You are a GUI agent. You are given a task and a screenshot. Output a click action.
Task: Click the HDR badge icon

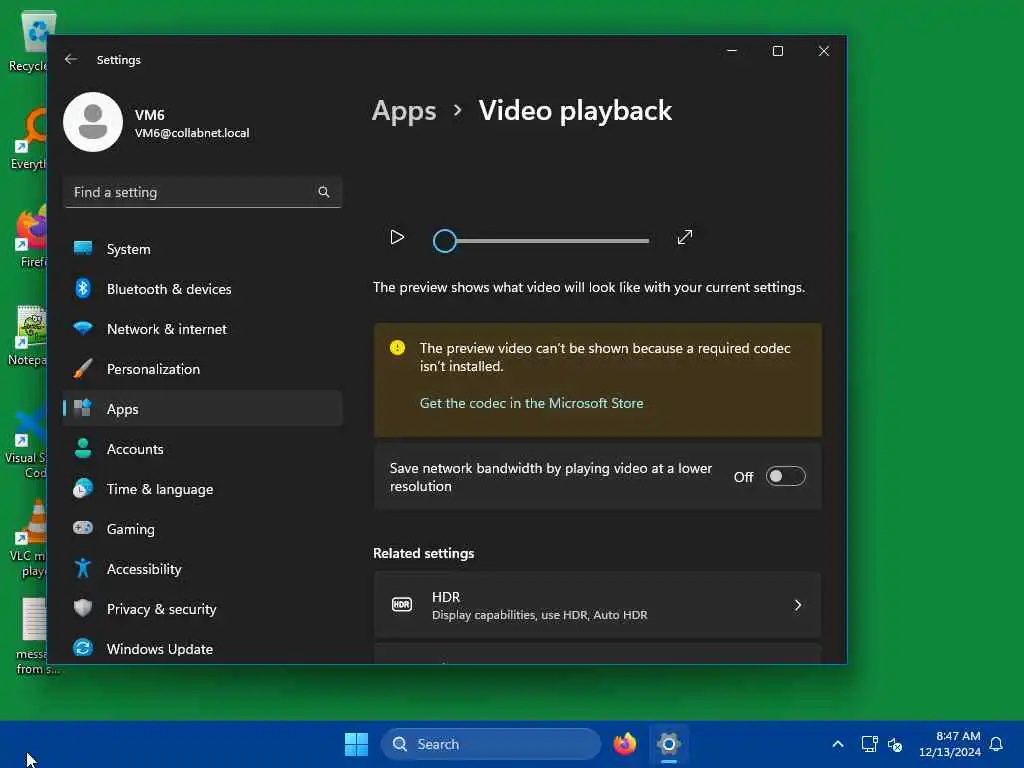(x=402, y=605)
